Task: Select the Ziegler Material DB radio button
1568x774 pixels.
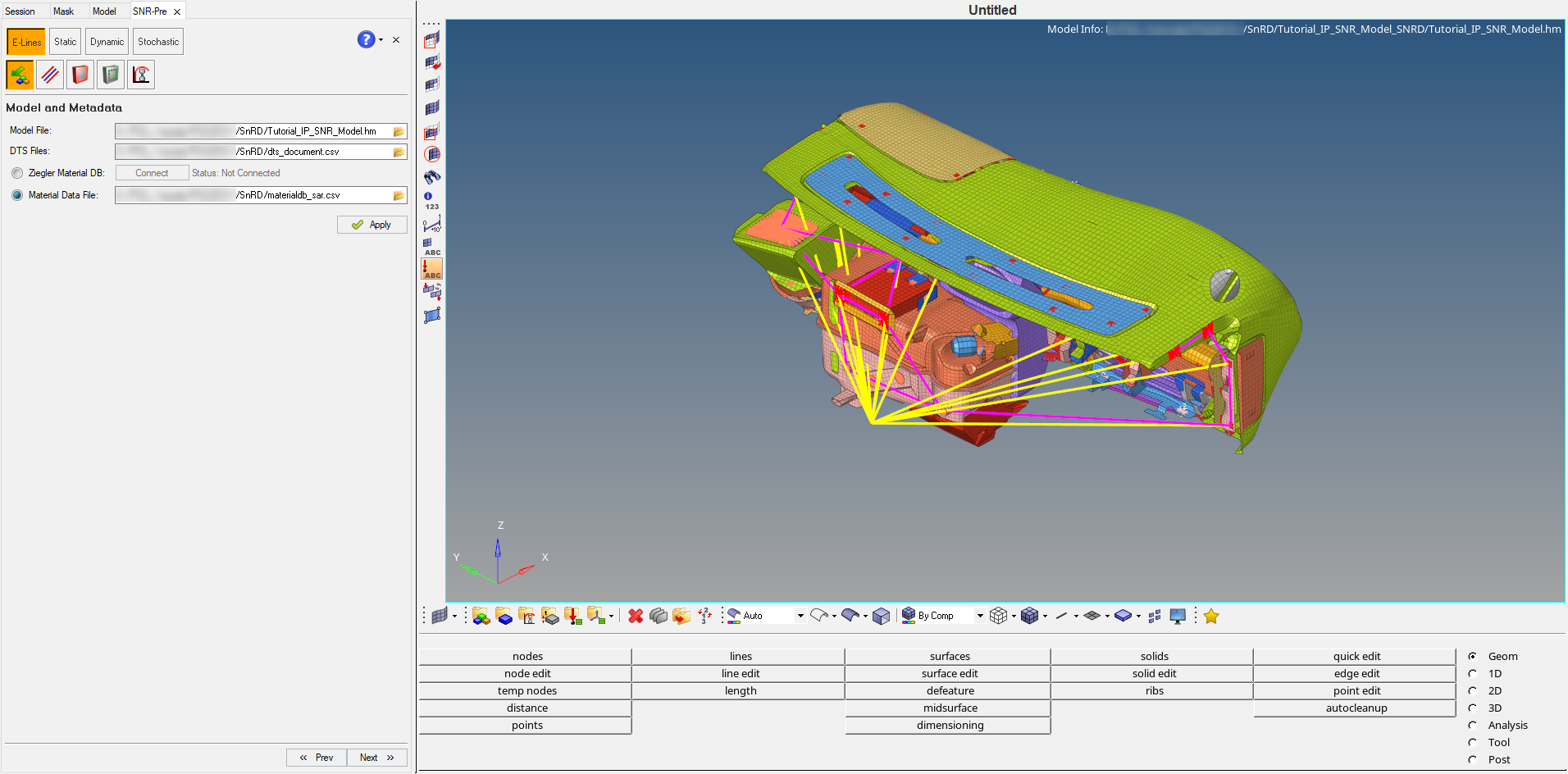Action: pyautogui.click(x=17, y=173)
